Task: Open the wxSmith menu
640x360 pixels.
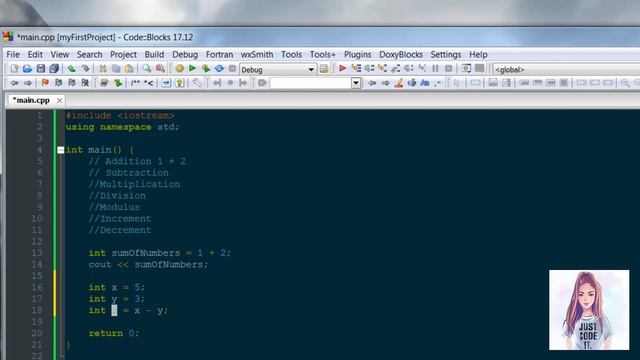Action: 257,54
